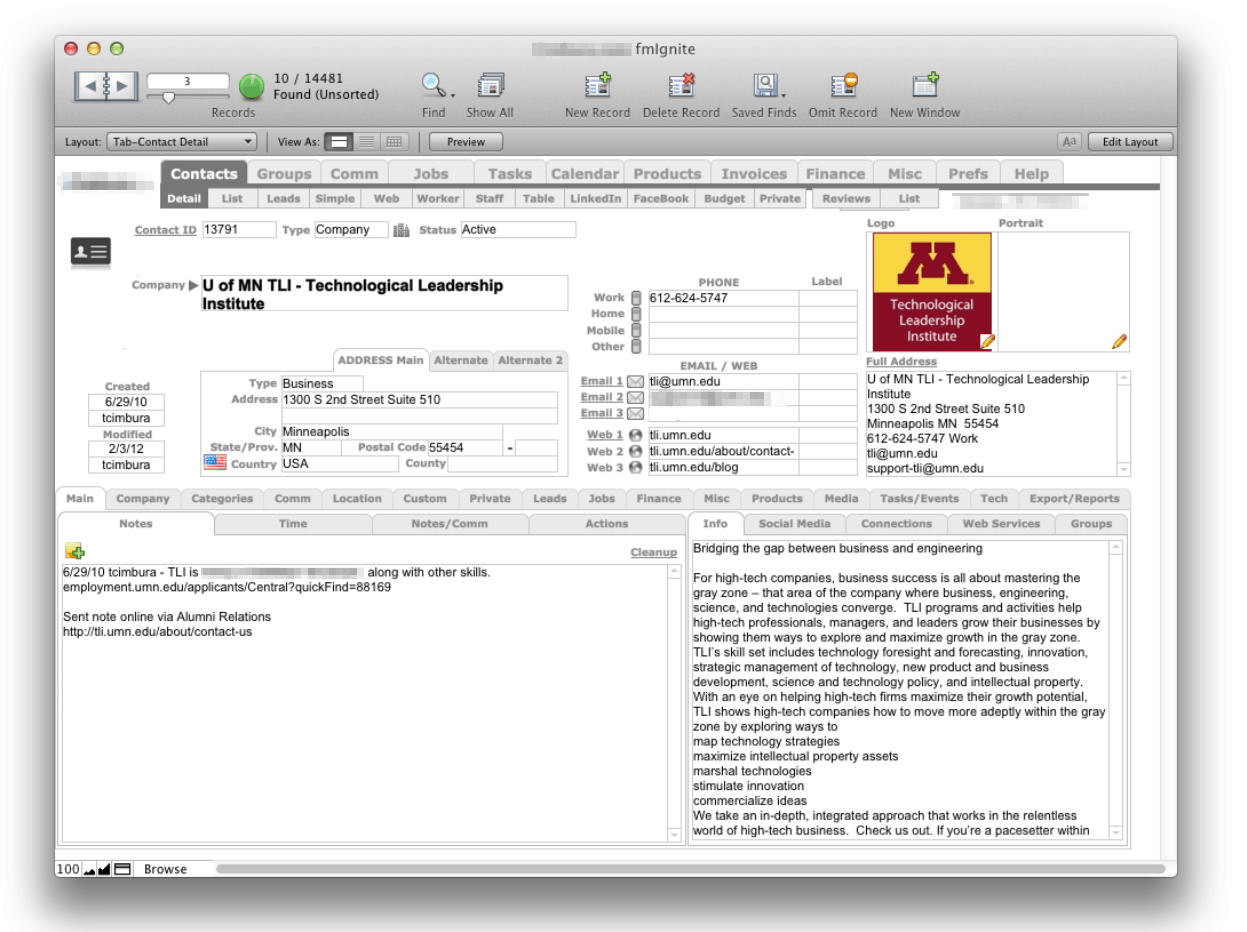Switch View As to table view
The image size is (1247, 932).
pyautogui.click(x=395, y=142)
